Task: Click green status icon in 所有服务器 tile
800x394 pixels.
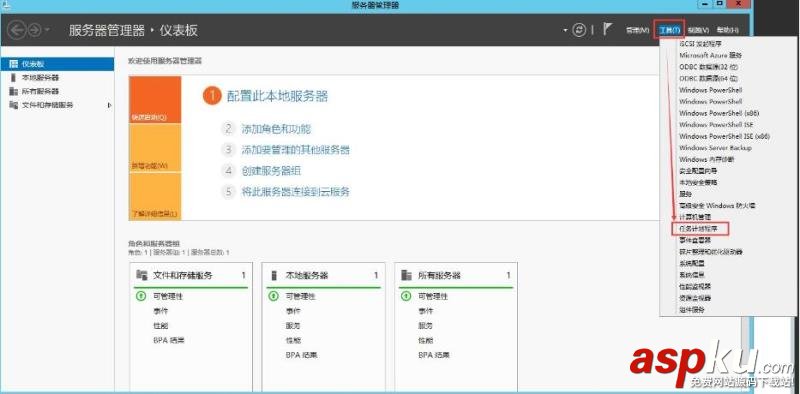Action: point(406,296)
